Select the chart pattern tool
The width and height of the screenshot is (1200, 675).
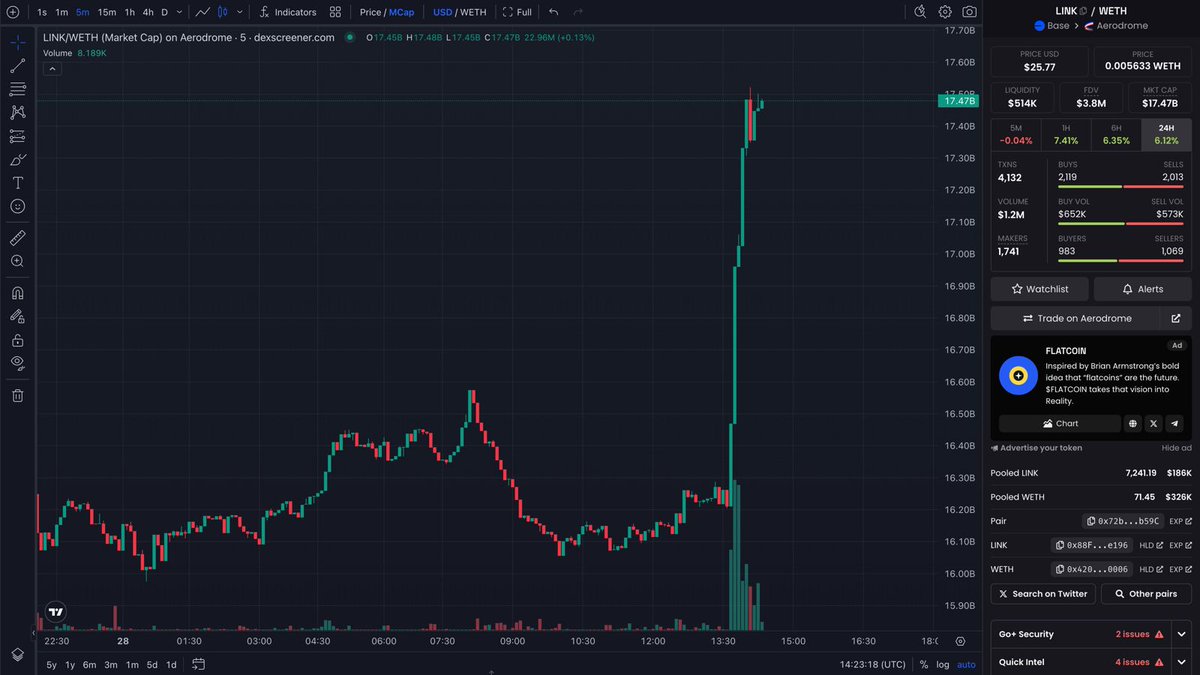click(17, 113)
